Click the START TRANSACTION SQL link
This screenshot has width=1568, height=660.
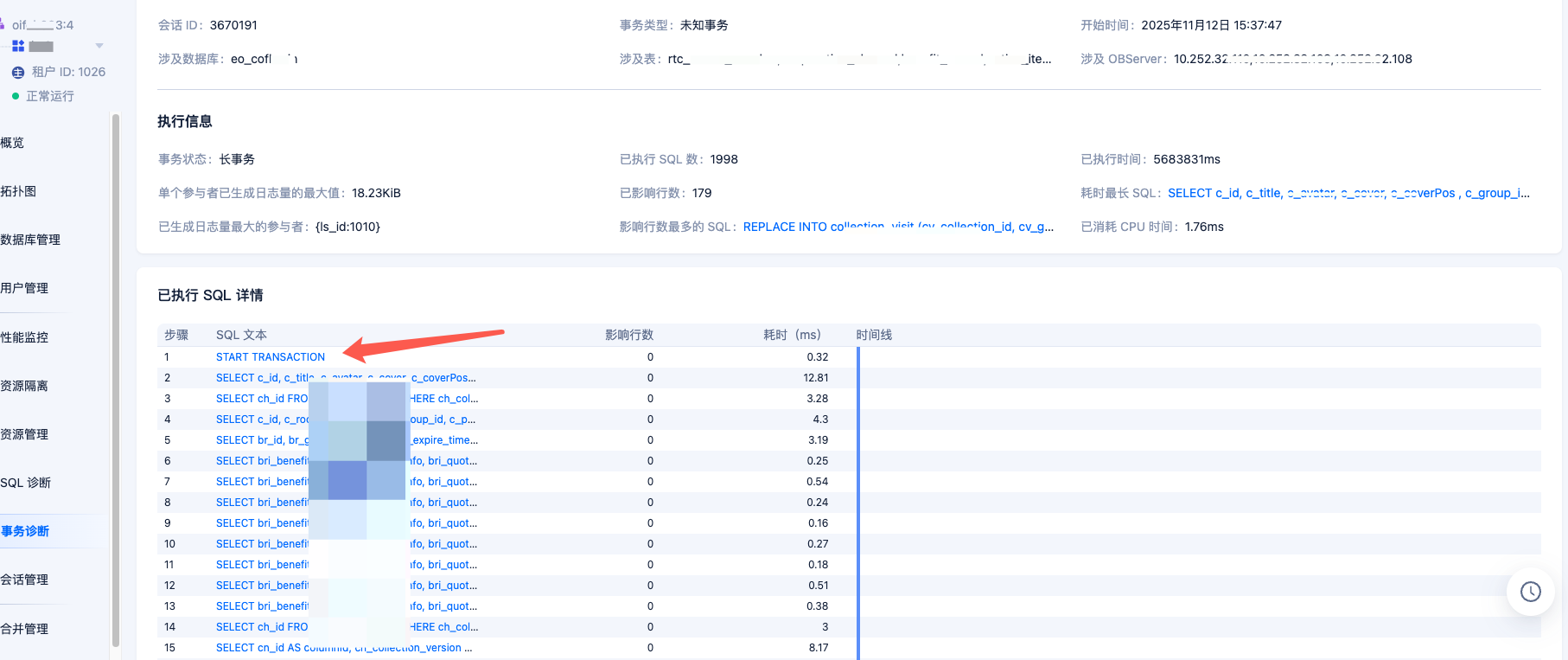pyautogui.click(x=271, y=357)
